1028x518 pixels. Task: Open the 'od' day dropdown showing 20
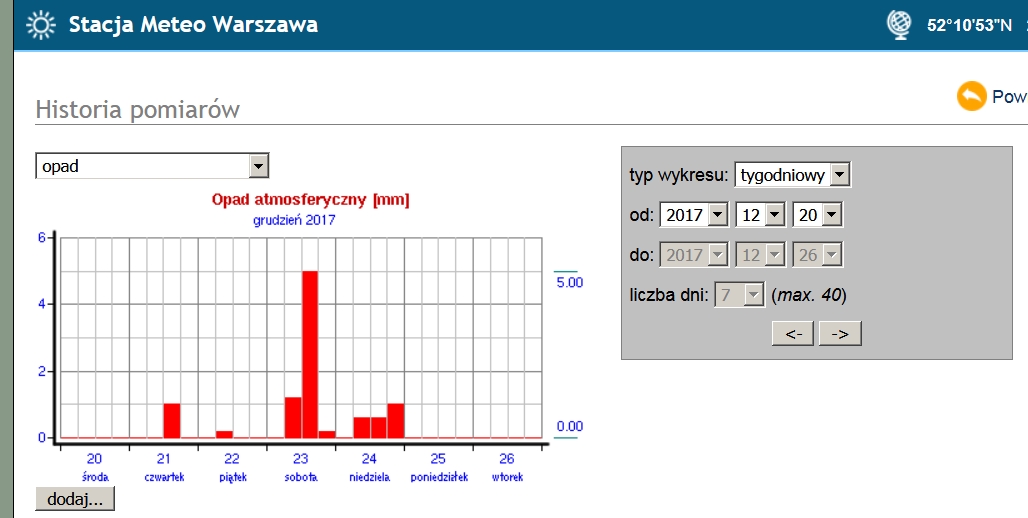[817, 215]
